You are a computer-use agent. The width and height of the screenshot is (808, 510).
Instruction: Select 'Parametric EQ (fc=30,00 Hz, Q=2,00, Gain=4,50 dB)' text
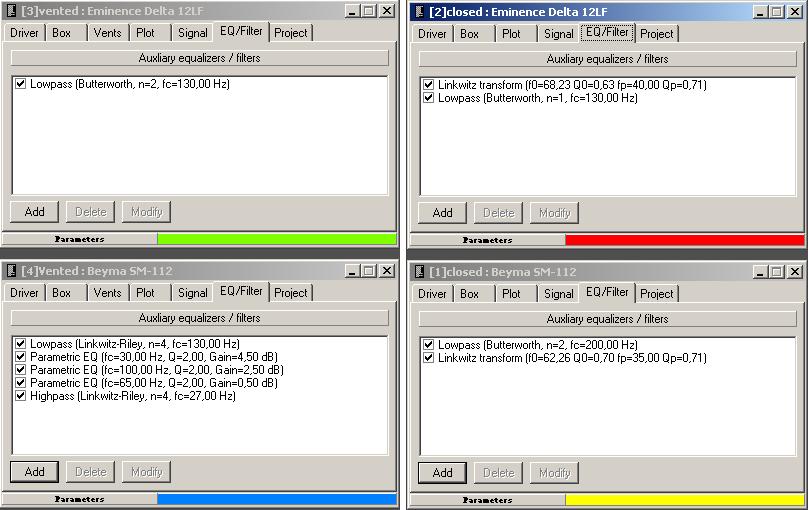point(154,356)
